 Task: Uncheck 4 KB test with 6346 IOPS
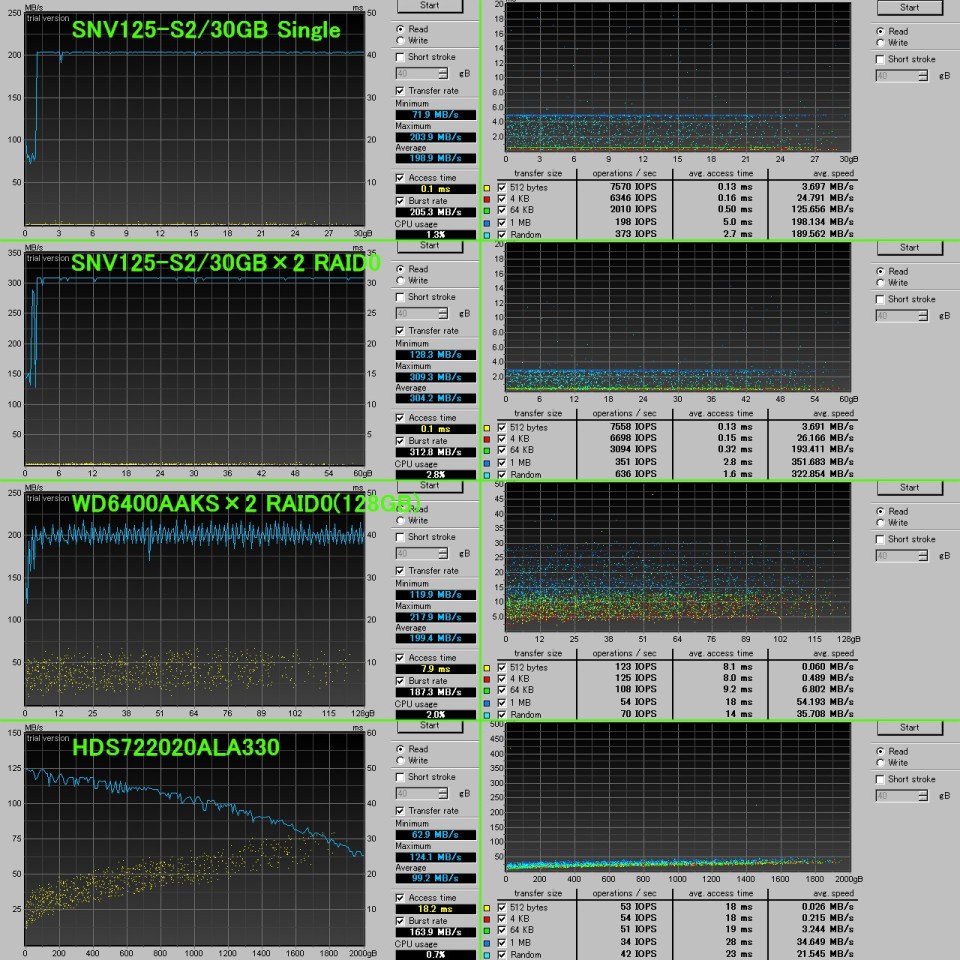502,199
